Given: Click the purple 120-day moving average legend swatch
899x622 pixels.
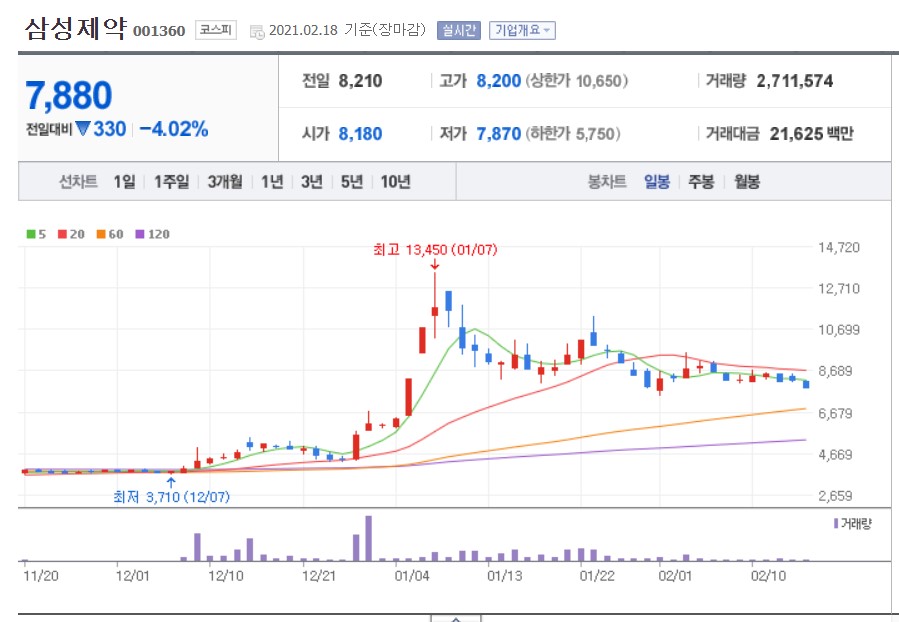Looking at the screenshot, I should tap(140, 234).
